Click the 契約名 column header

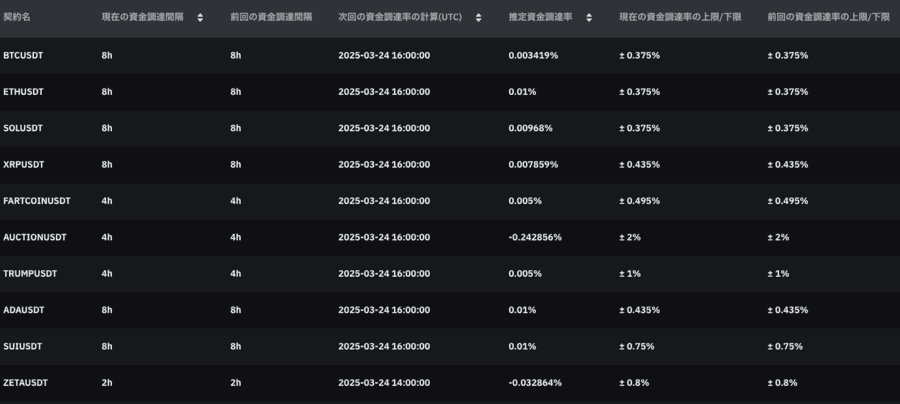pyautogui.click(x=17, y=17)
